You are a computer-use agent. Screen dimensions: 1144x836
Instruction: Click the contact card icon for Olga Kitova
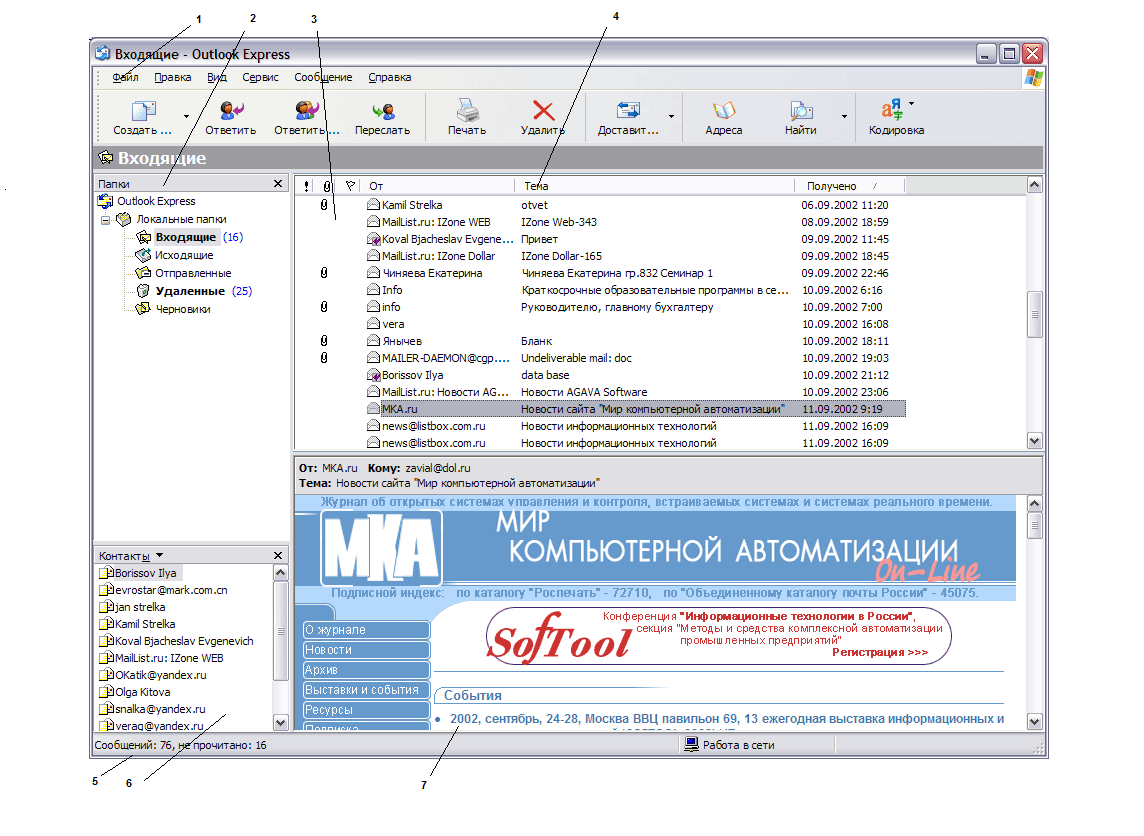coord(107,692)
